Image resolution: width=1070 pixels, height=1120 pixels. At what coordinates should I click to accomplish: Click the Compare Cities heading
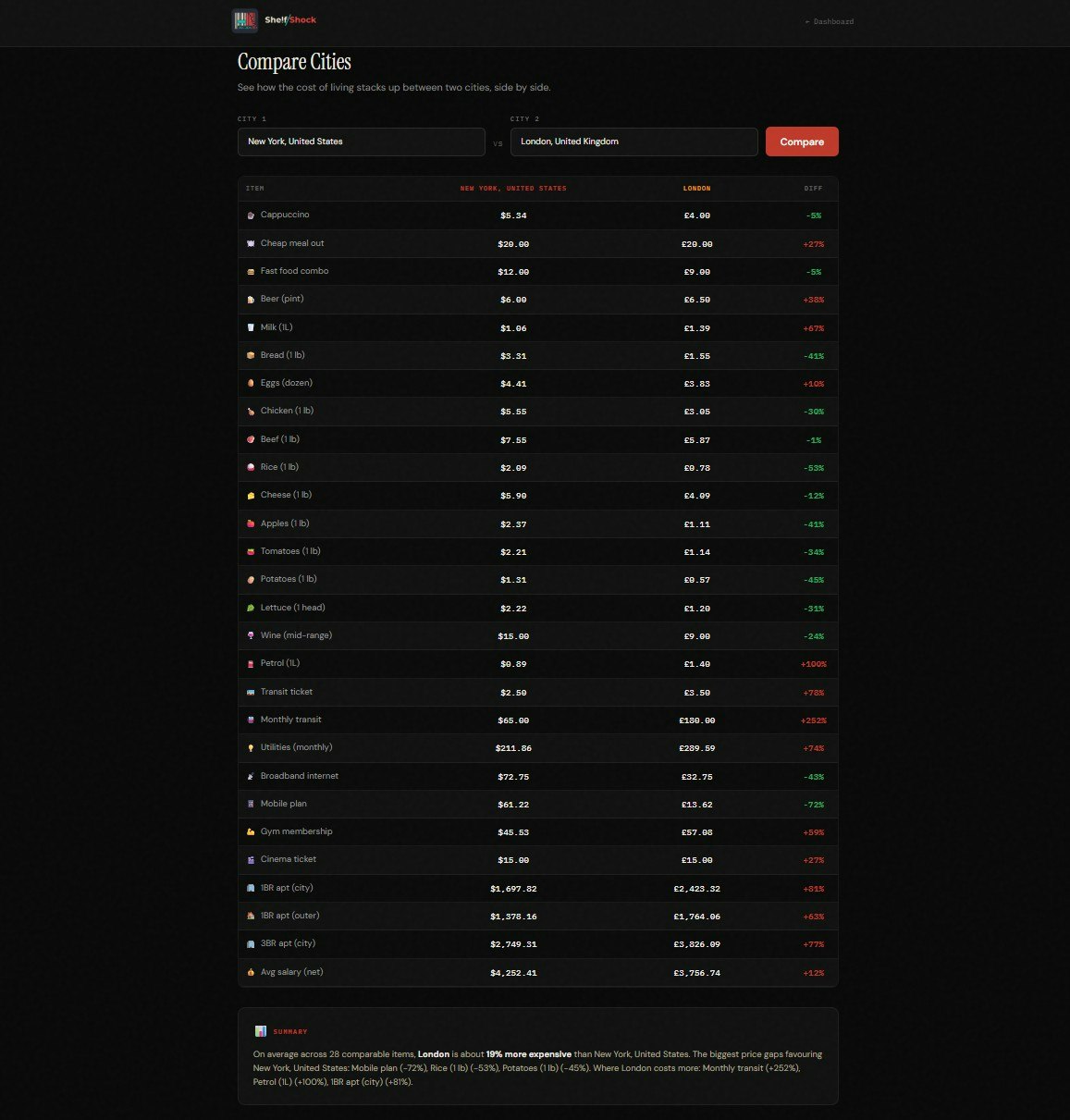(x=294, y=62)
